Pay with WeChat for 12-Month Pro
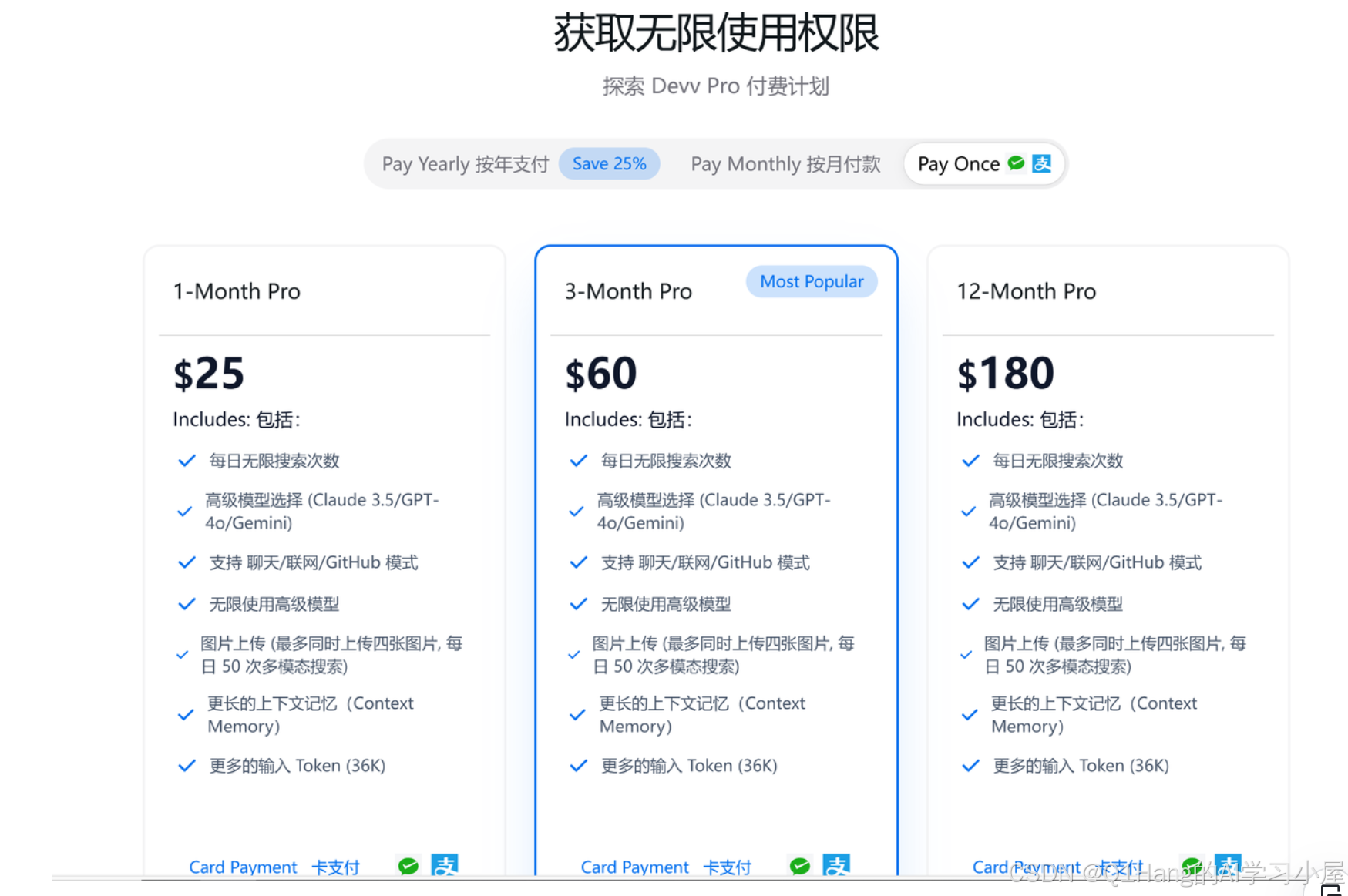The height and width of the screenshot is (896, 1348). click(1192, 866)
